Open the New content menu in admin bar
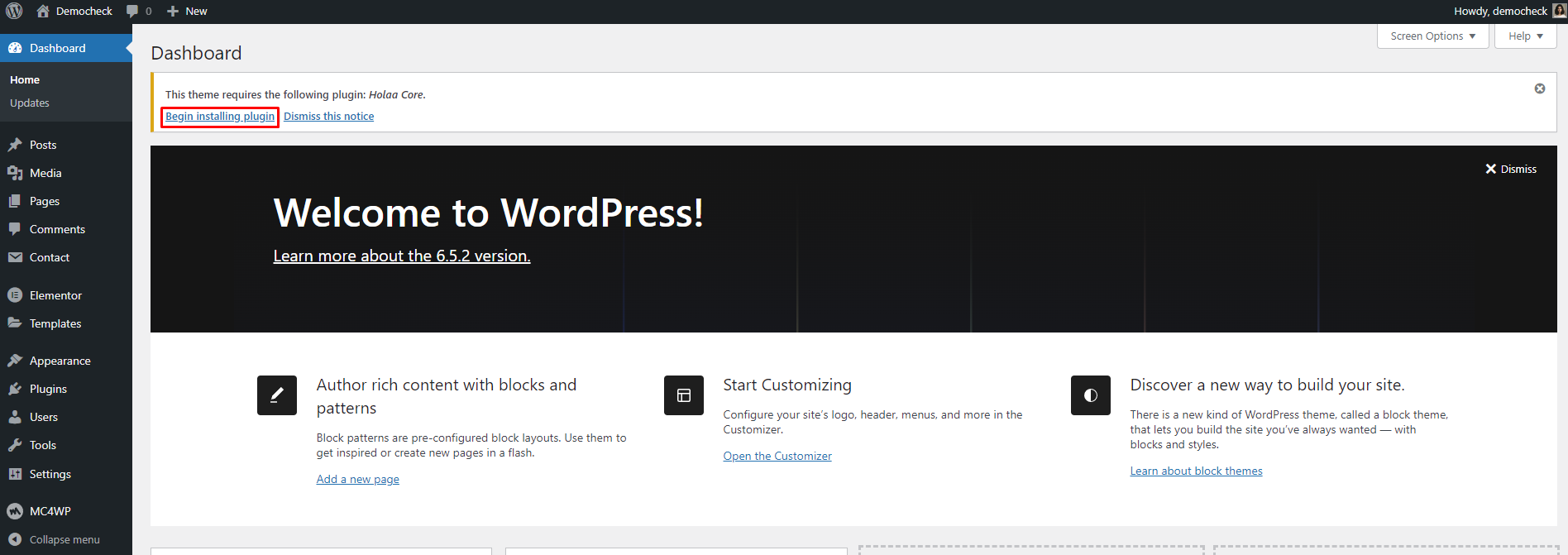The image size is (1568, 555). (187, 11)
